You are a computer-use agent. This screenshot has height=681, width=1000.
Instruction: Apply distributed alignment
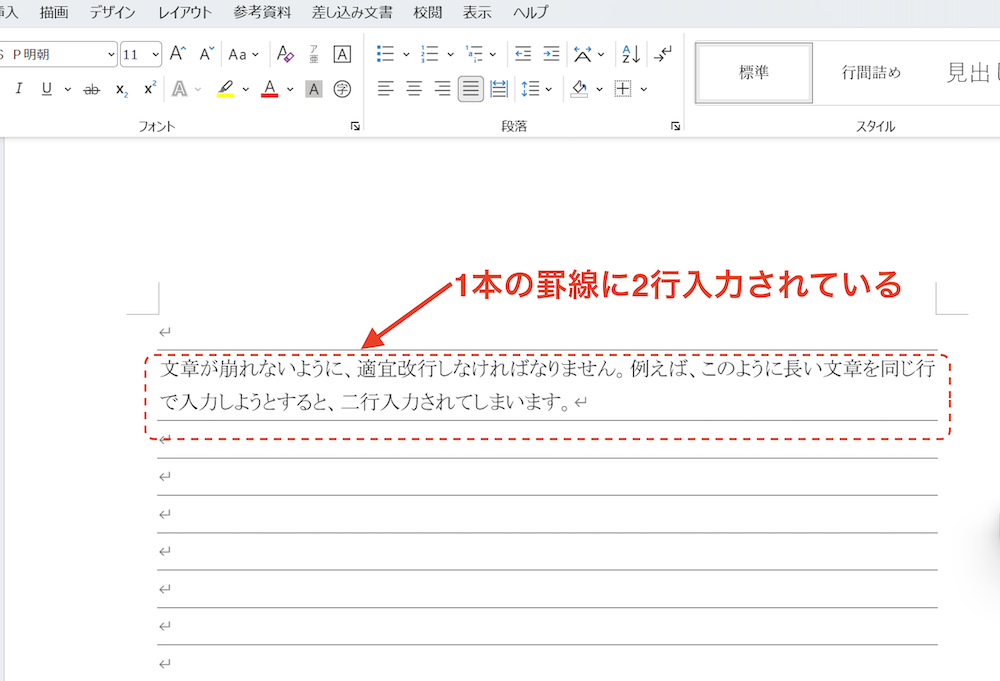499,89
